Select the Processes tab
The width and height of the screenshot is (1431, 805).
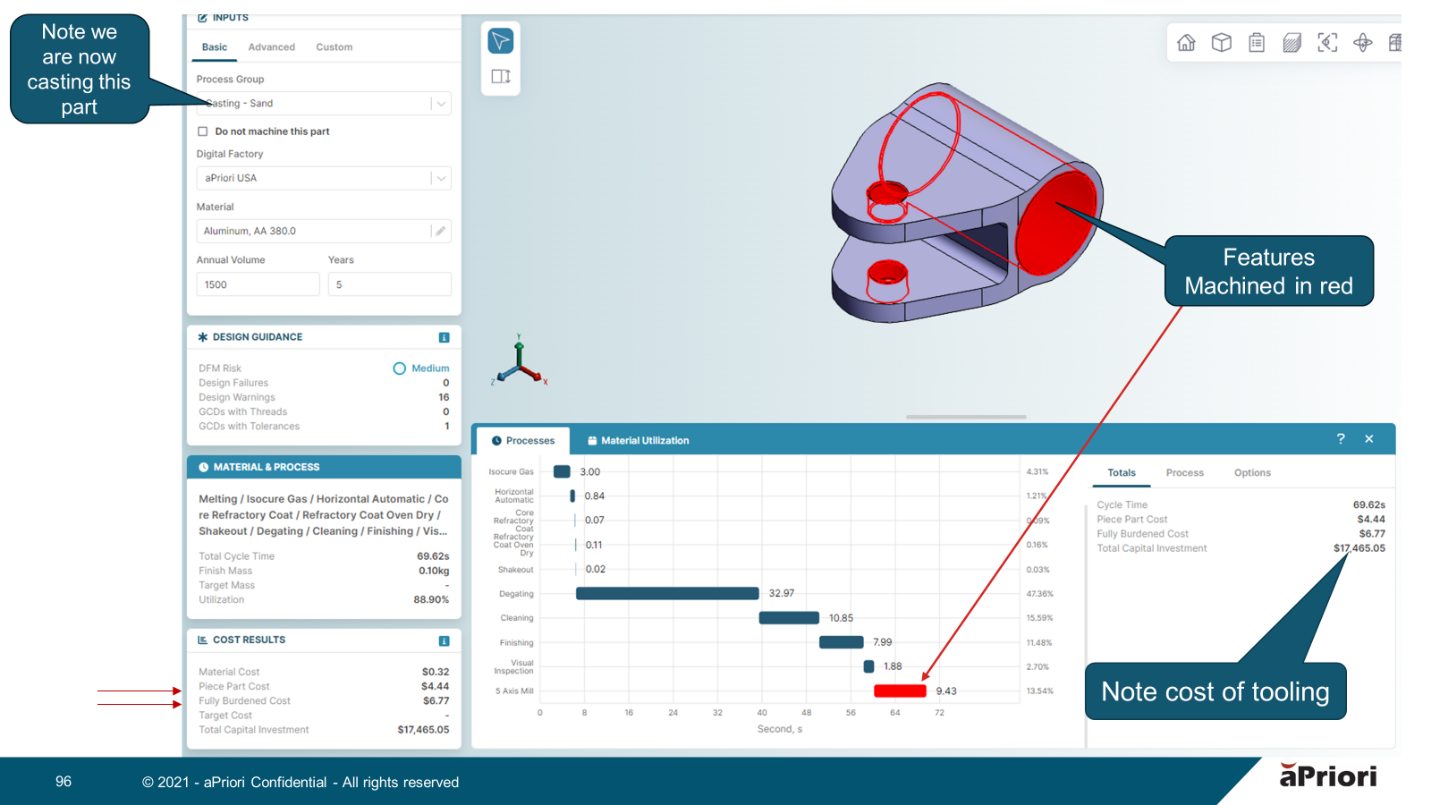pyautogui.click(x=523, y=440)
